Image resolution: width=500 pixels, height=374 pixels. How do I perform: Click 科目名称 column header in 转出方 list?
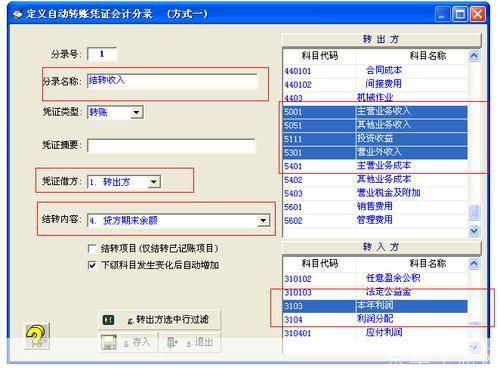tap(428, 56)
